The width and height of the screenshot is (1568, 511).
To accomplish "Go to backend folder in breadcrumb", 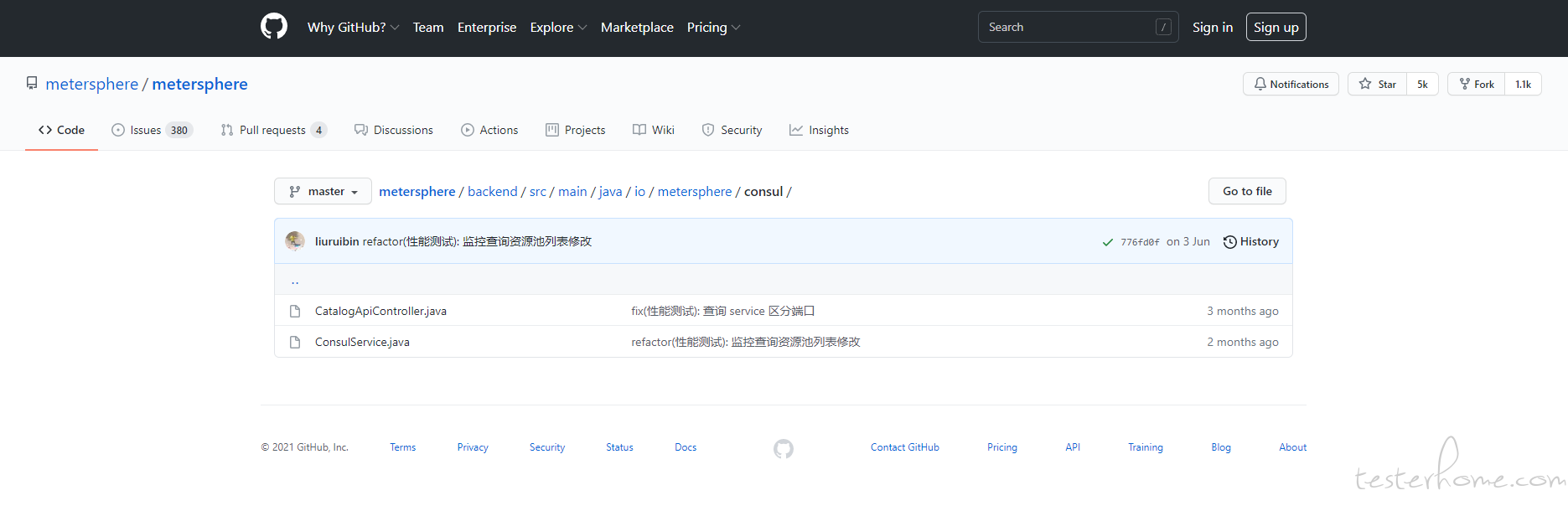I will pos(493,191).
